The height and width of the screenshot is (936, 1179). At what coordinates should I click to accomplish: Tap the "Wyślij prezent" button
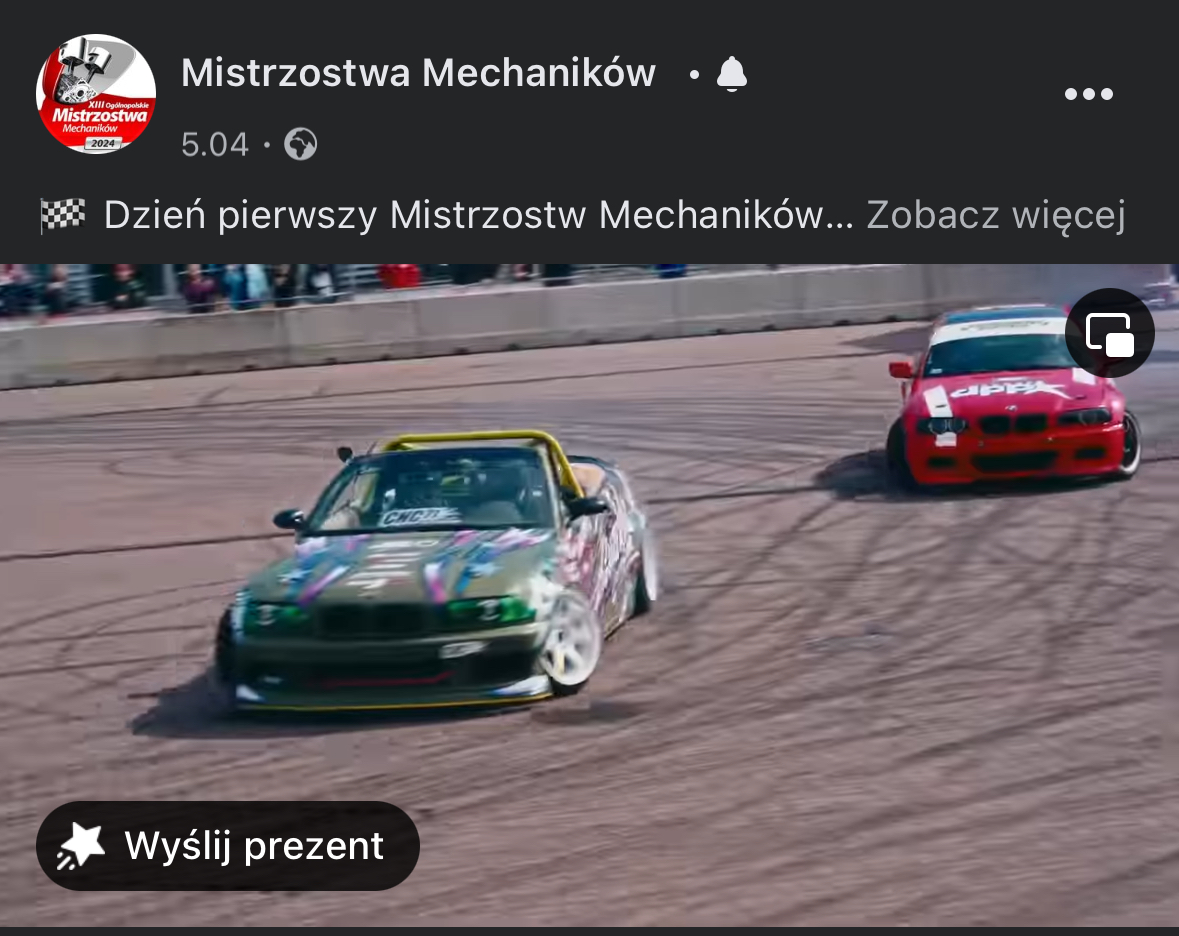coord(228,846)
